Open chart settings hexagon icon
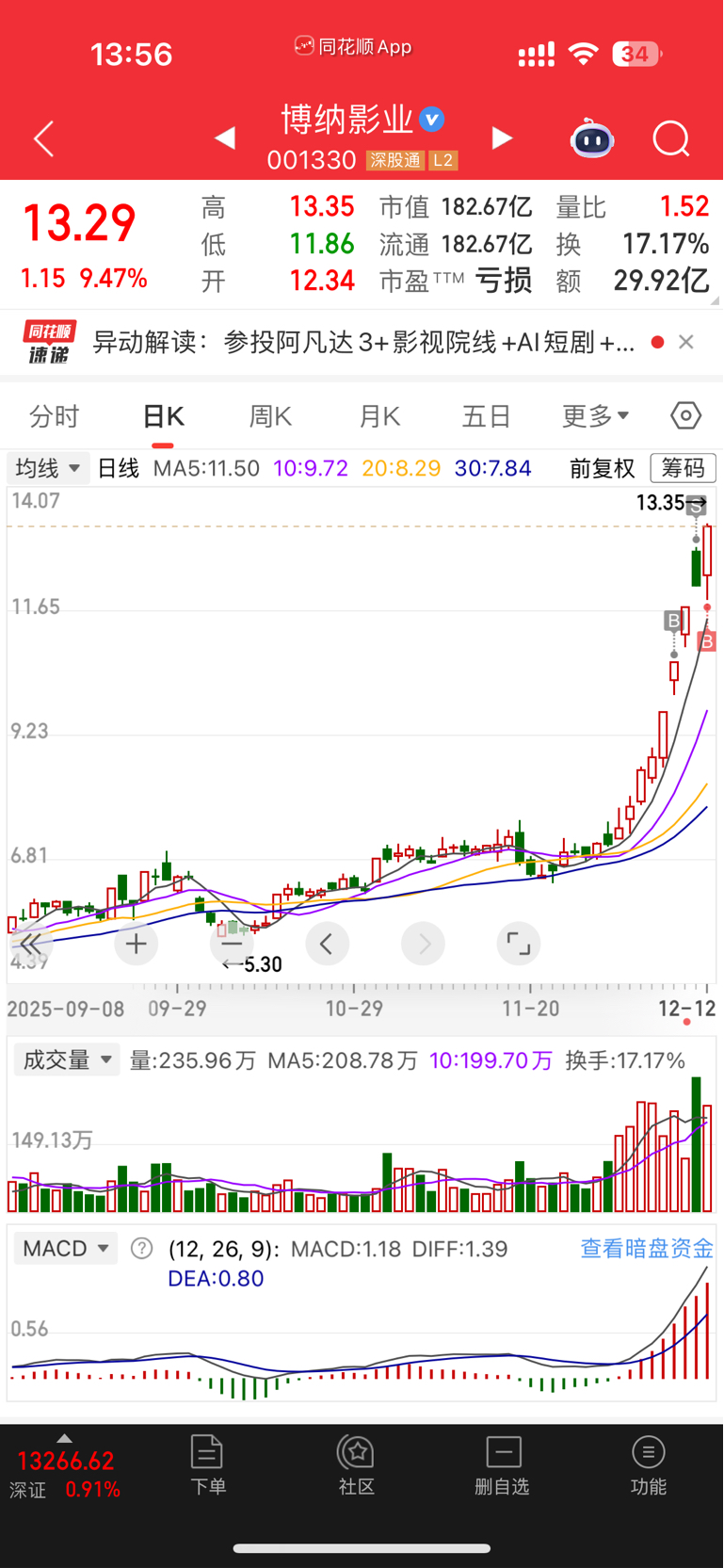The image size is (724, 1568). [685, 415]
